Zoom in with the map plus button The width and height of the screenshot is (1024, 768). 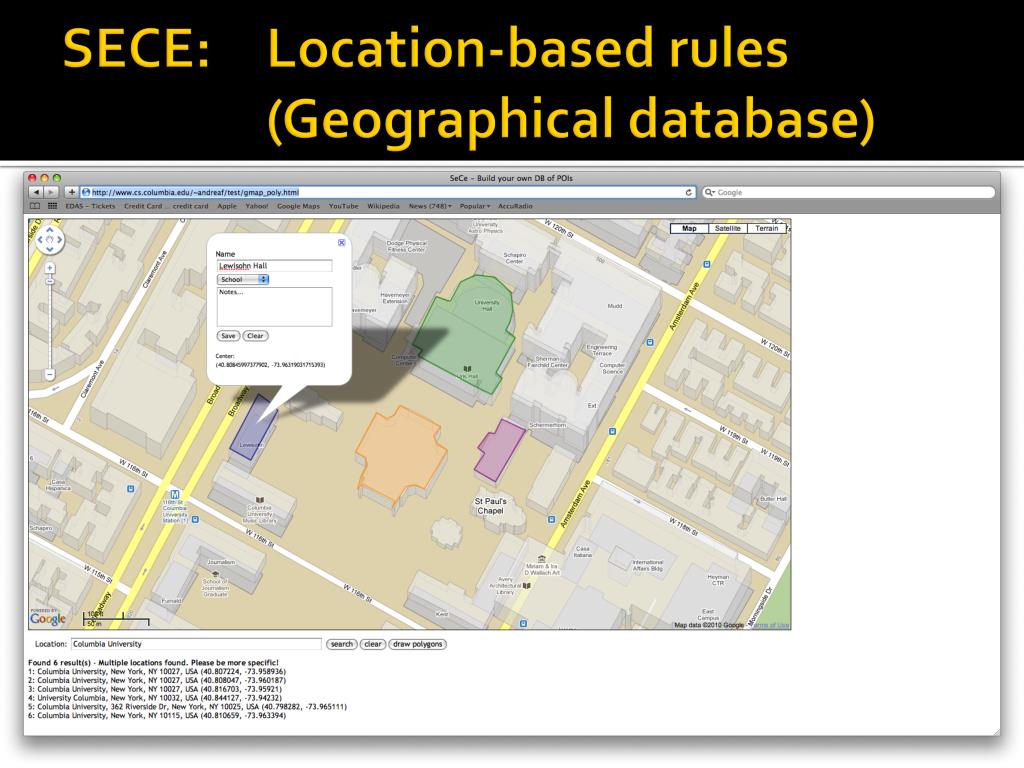(50, 268)
